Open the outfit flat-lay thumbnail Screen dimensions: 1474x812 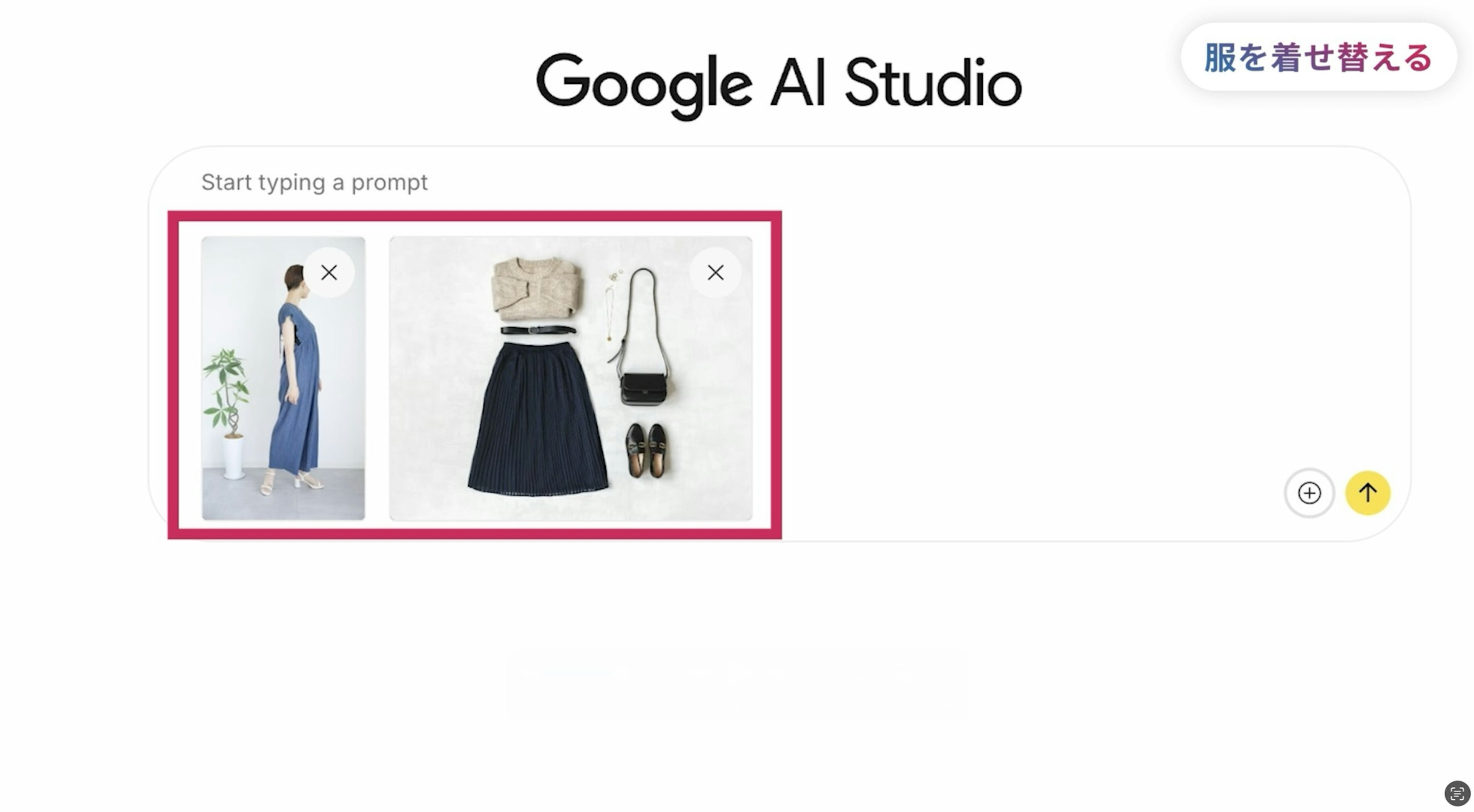tap(570, 378)
